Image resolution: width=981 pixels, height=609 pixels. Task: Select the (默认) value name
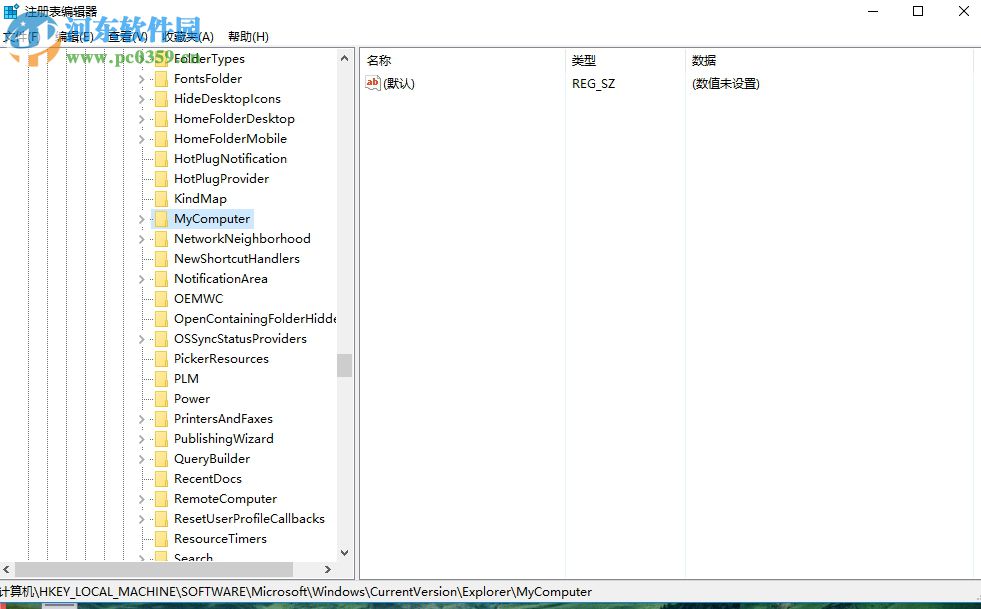[399, 83]
